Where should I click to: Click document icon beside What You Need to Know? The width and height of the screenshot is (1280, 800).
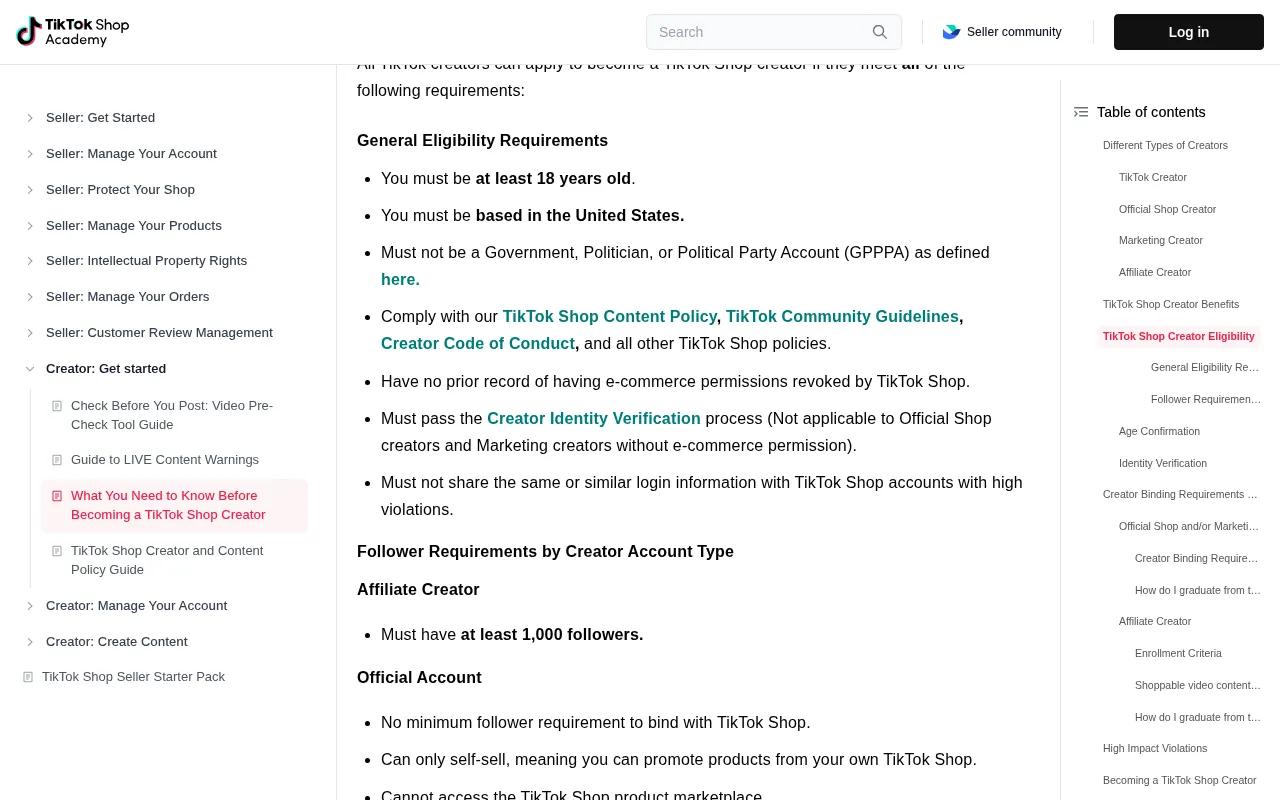coord(57,496)
